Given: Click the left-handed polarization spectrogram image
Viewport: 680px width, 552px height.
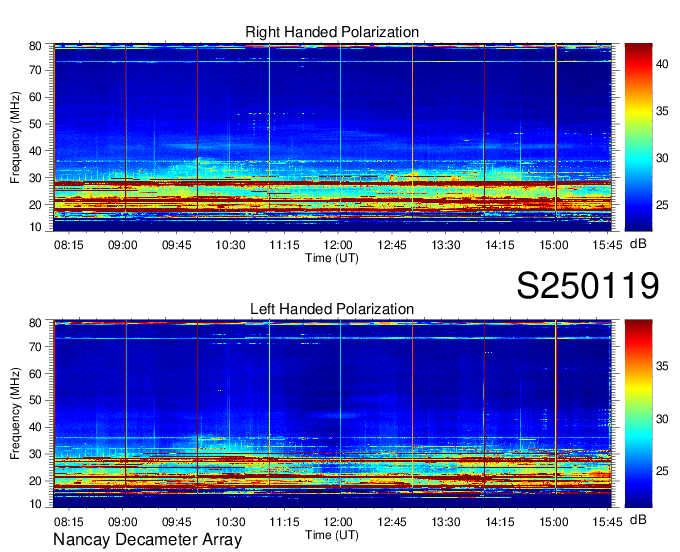Looking at the screenshot, I should click(332, 414).
